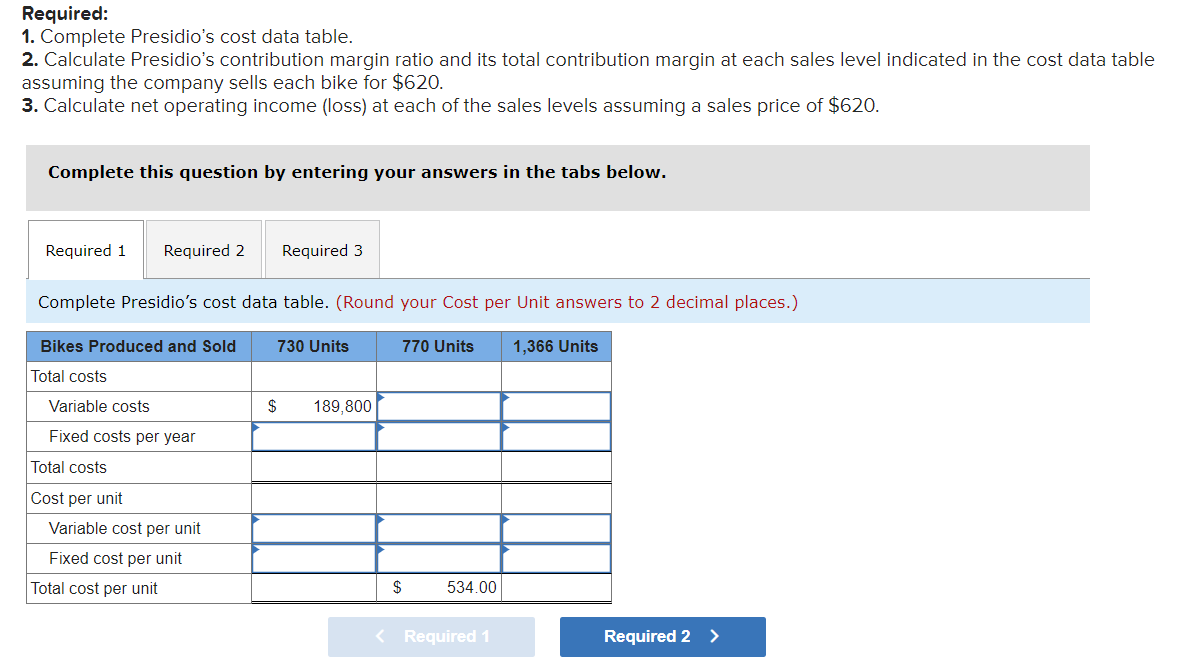The width and height of the screenshot is (1182, 665).
Task: Click the 189,800 variable costs cell
Action: [x=312, y=406]
